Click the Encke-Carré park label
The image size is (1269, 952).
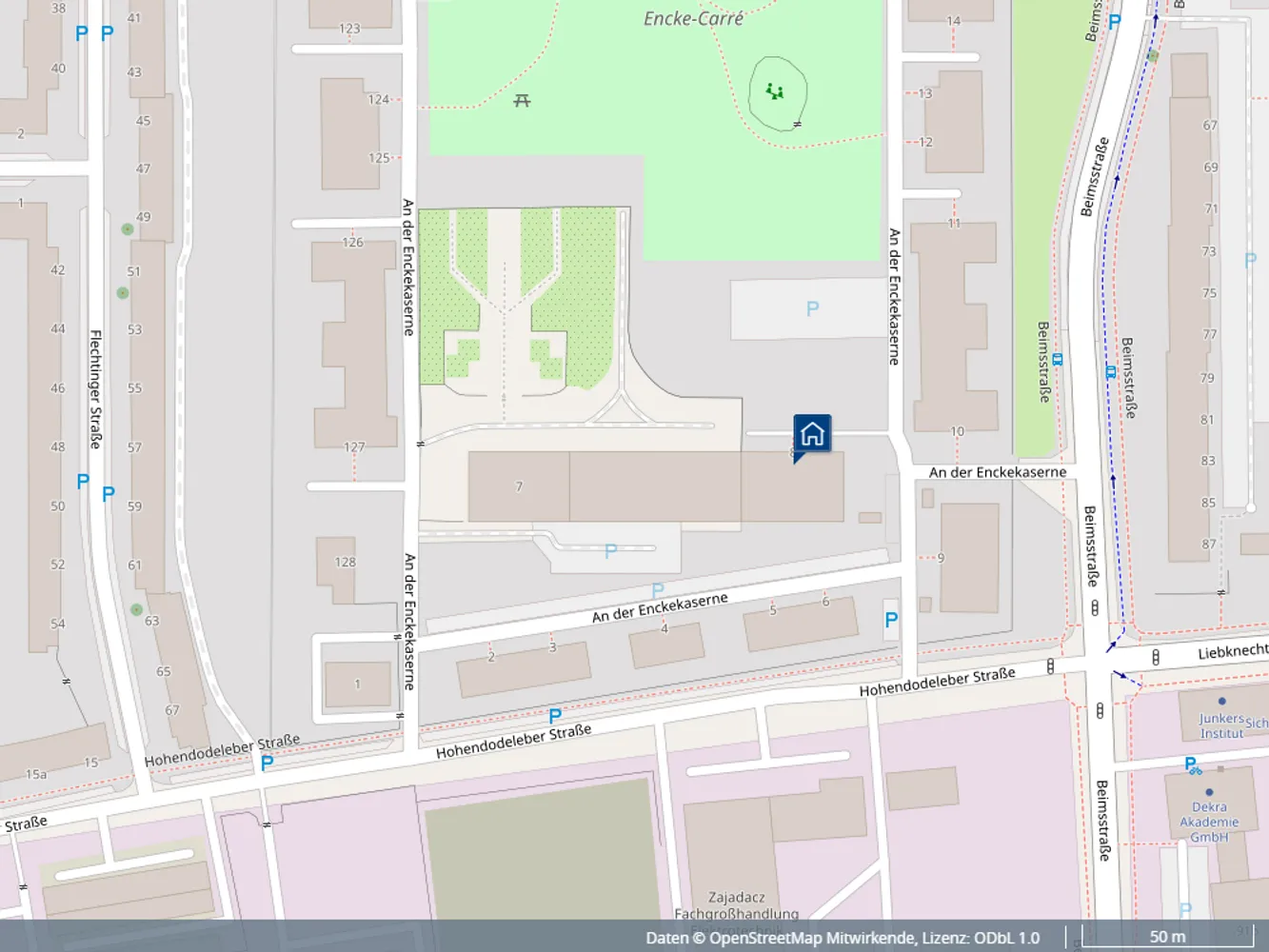point(693,18)
